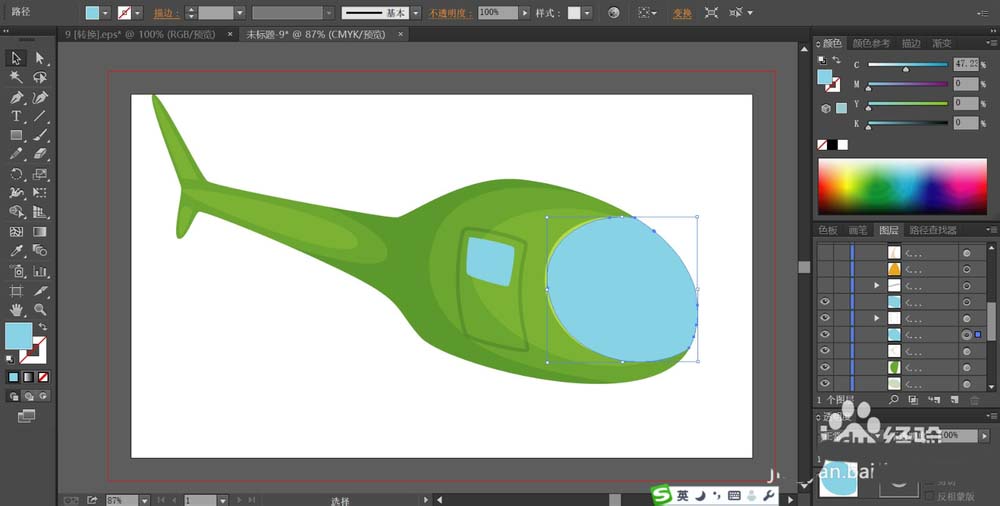The image size is (1000, 506).
Task: Select the Direct Selection tool
Action: (40, 59)
